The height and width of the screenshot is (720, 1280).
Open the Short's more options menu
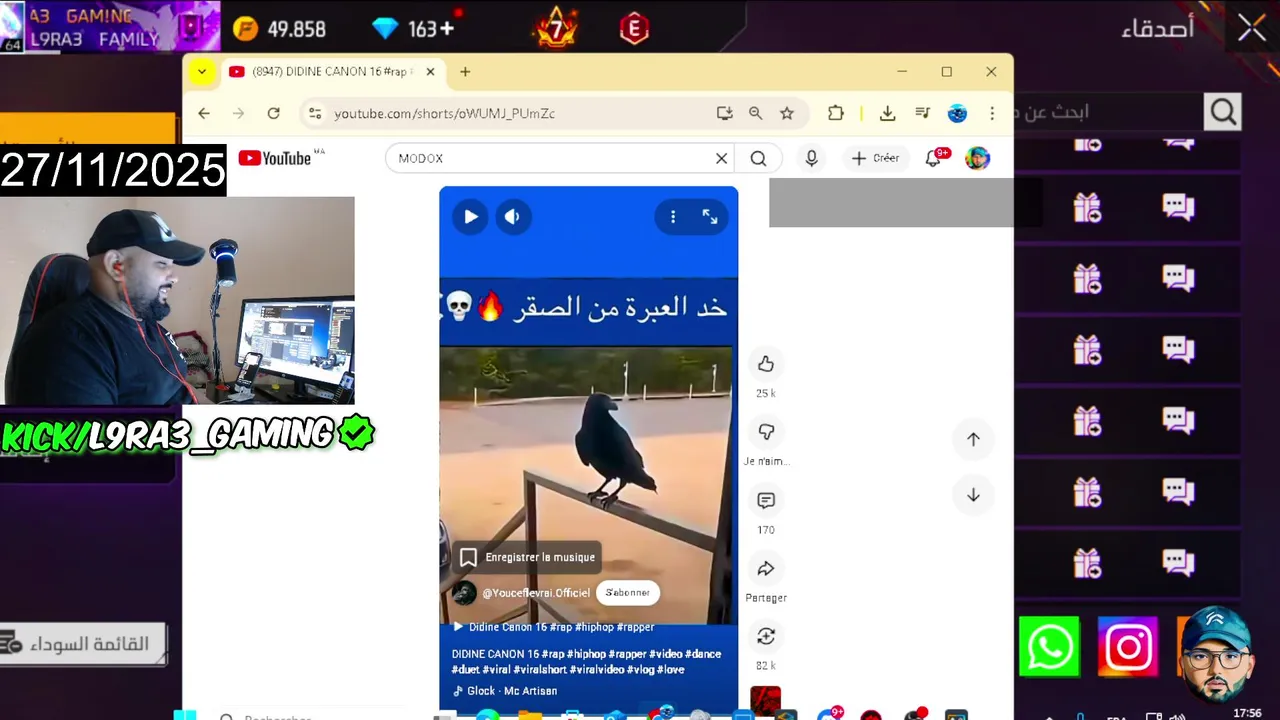click(x=673, y=216)
